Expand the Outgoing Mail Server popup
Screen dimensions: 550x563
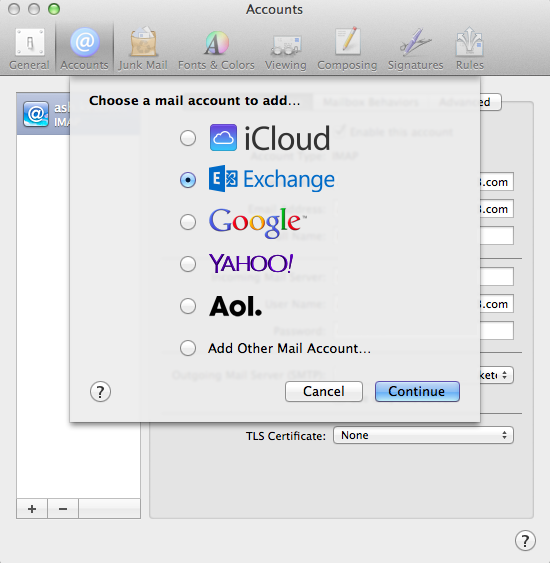(x=497, y=375)
